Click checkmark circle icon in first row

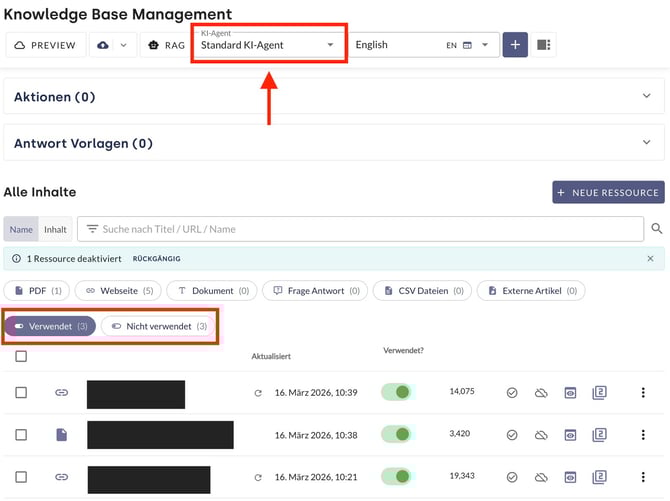point(512,394)
